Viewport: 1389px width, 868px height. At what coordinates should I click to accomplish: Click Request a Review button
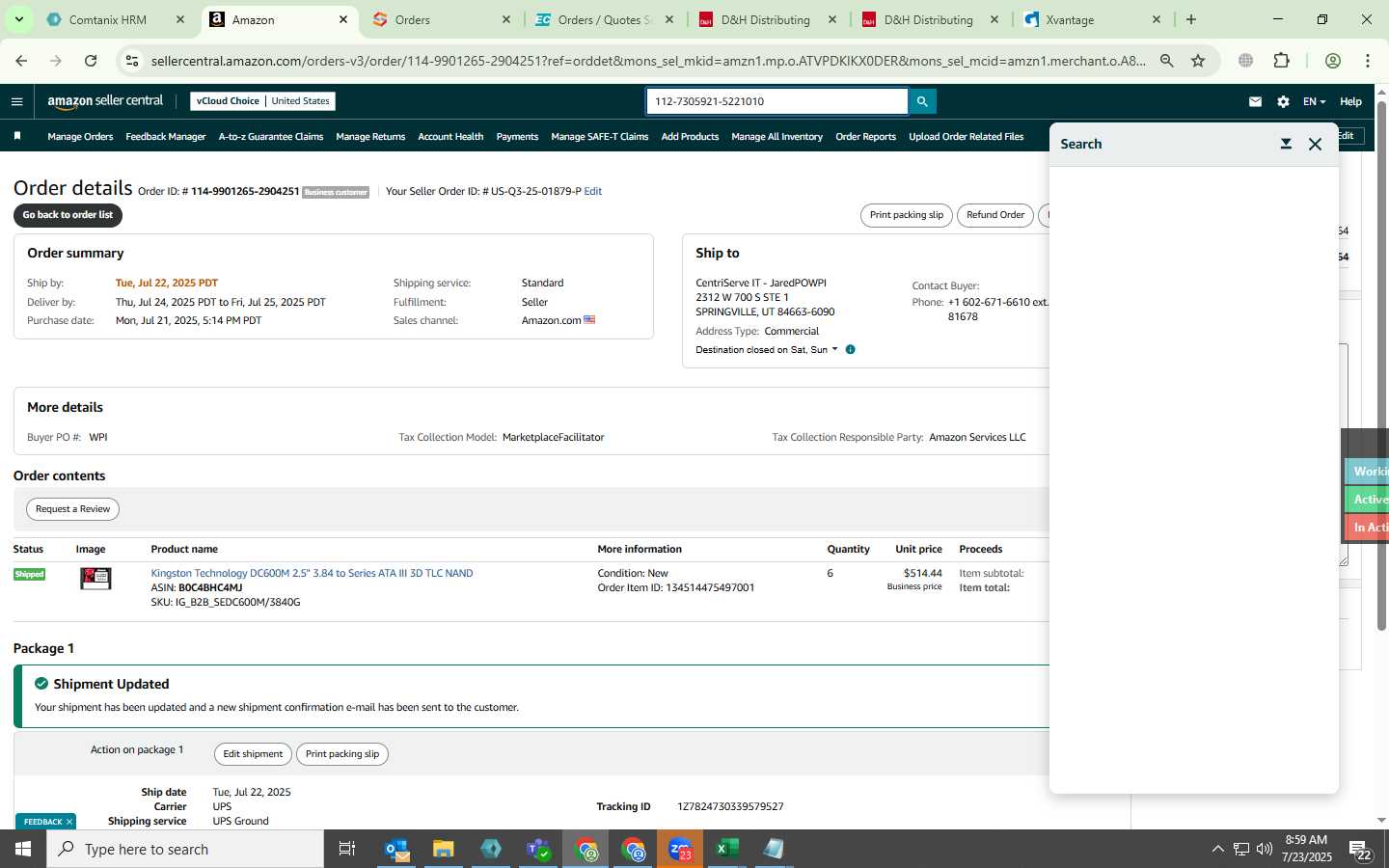(x=72, y=509)
